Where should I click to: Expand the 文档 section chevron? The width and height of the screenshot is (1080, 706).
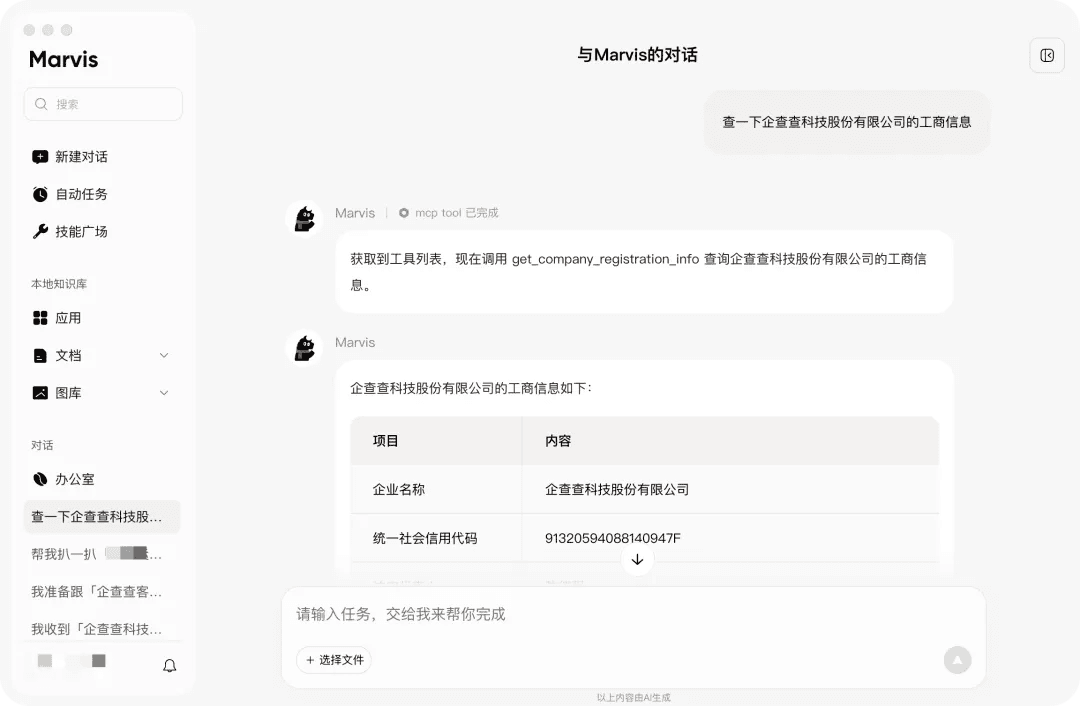tap(164, 355)
